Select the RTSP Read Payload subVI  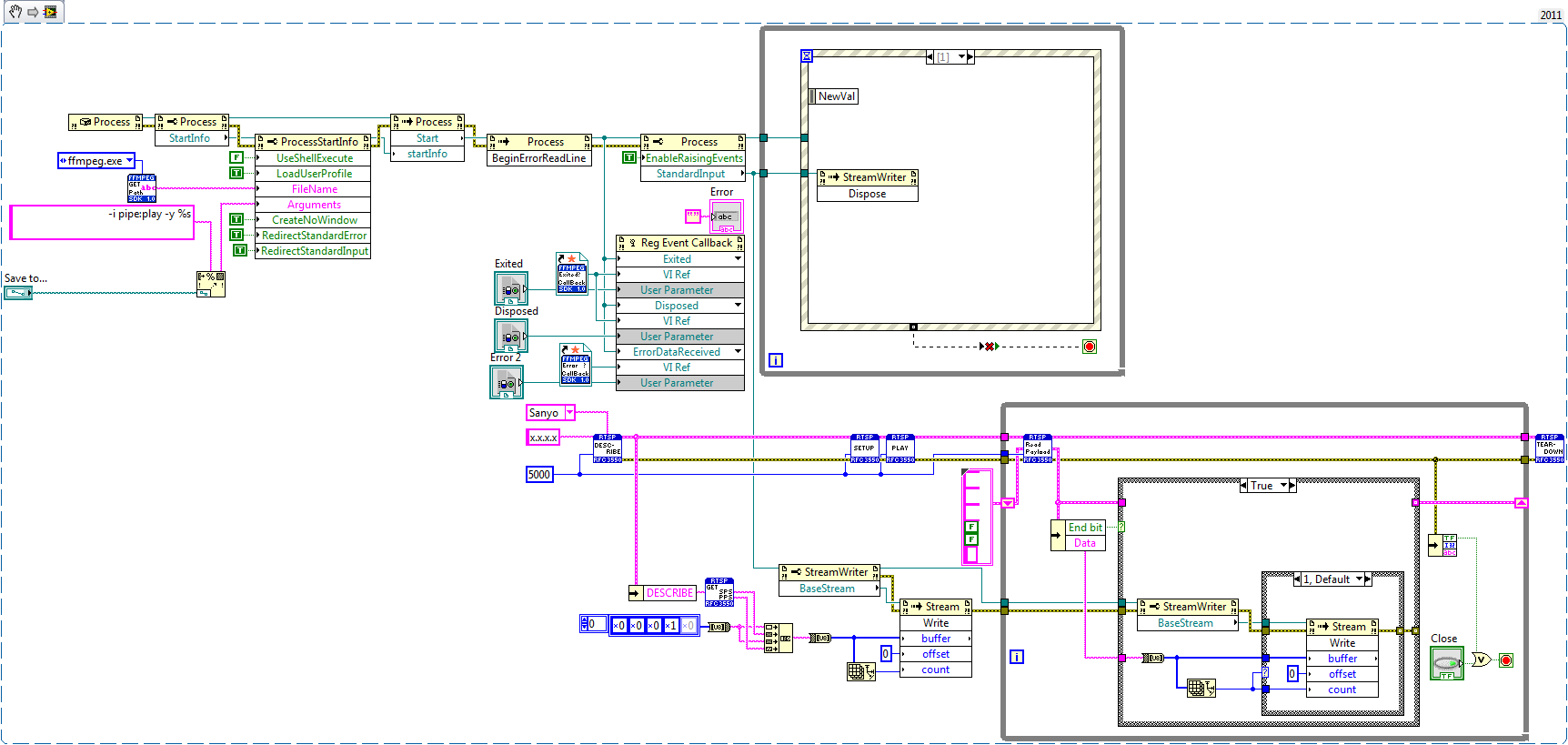(x=1038, y=448)
